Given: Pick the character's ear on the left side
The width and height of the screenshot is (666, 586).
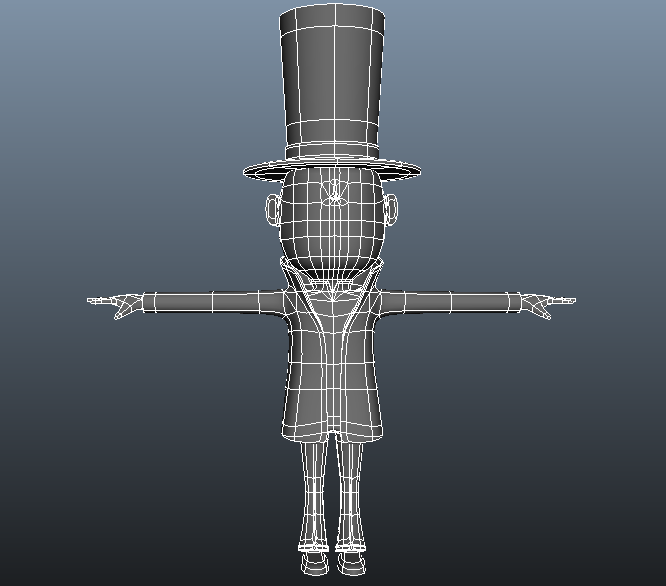Looking at the screenshot, I should [x=272, y=208].
